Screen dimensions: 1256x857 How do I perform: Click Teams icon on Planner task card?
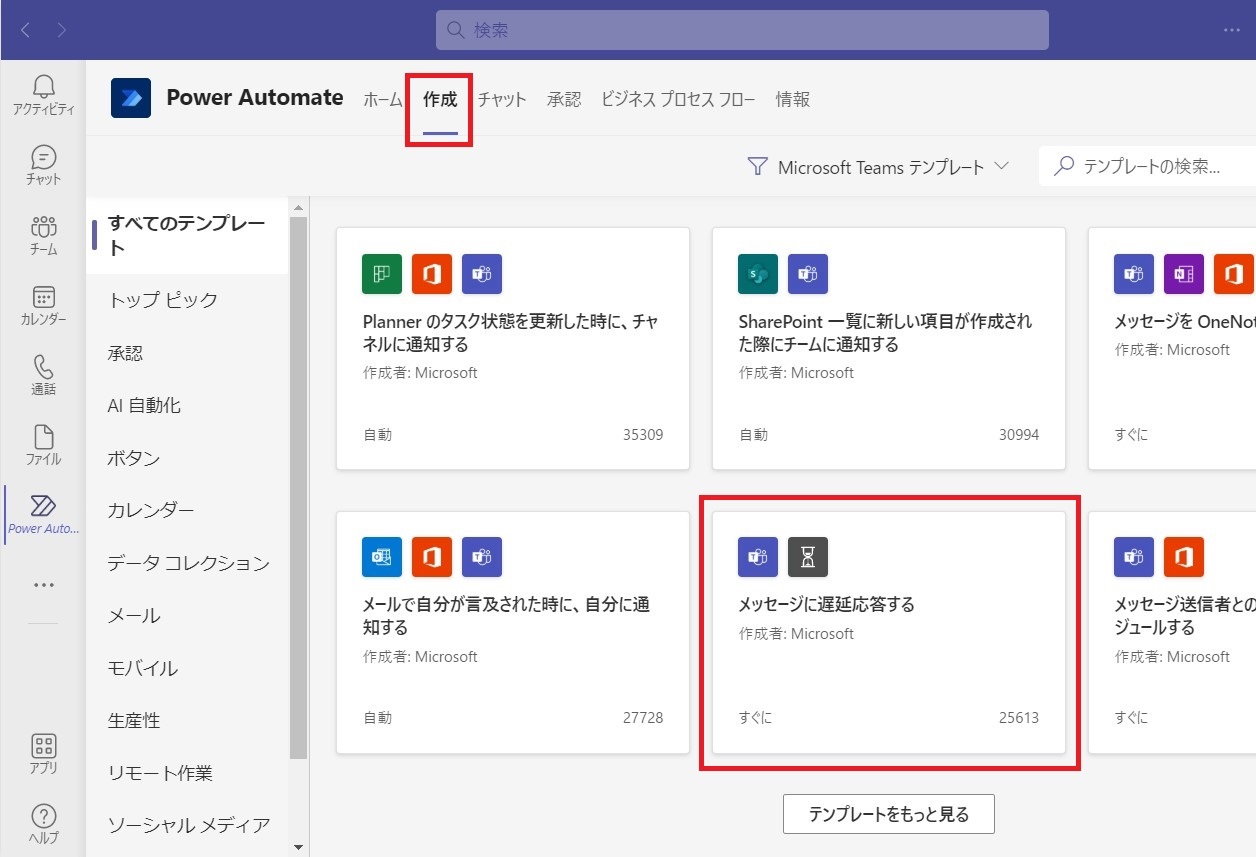pyautogui.click(x=482, y=274)
